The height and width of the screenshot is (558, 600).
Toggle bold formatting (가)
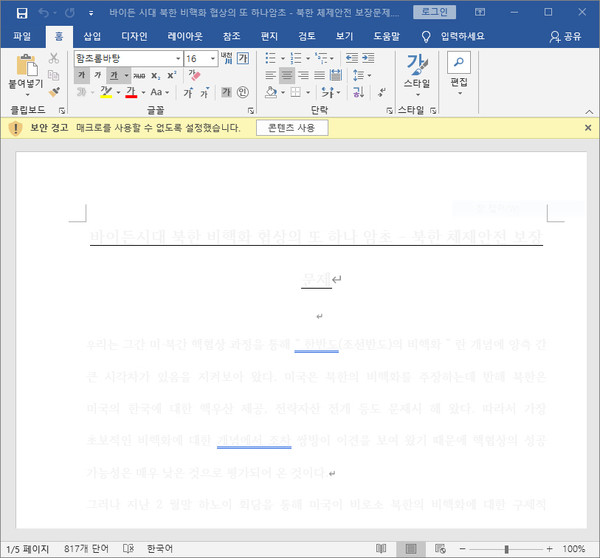point(82,76)
